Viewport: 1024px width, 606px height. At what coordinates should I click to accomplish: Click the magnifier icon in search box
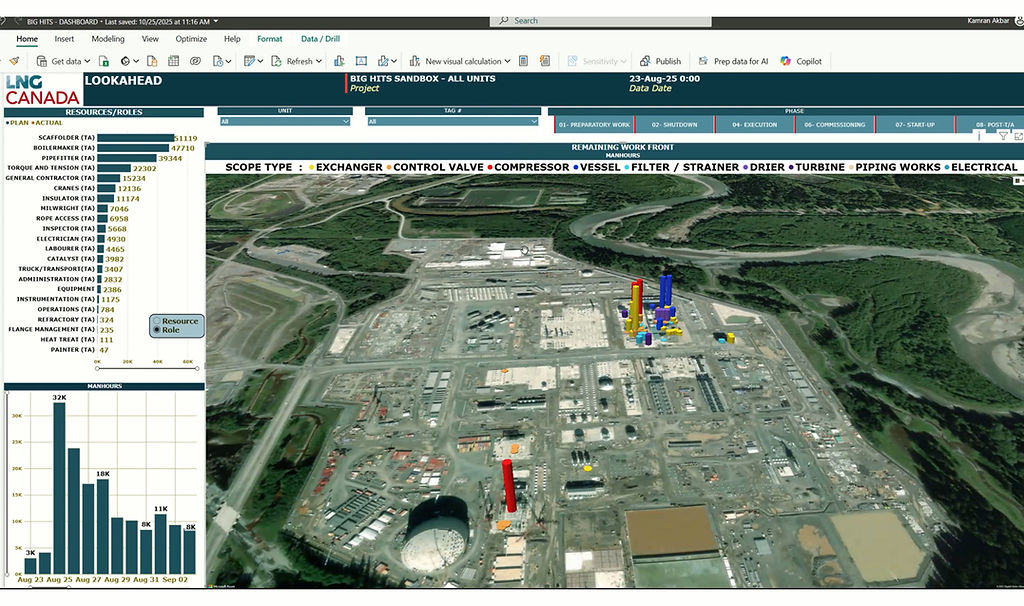pos(504,21)
